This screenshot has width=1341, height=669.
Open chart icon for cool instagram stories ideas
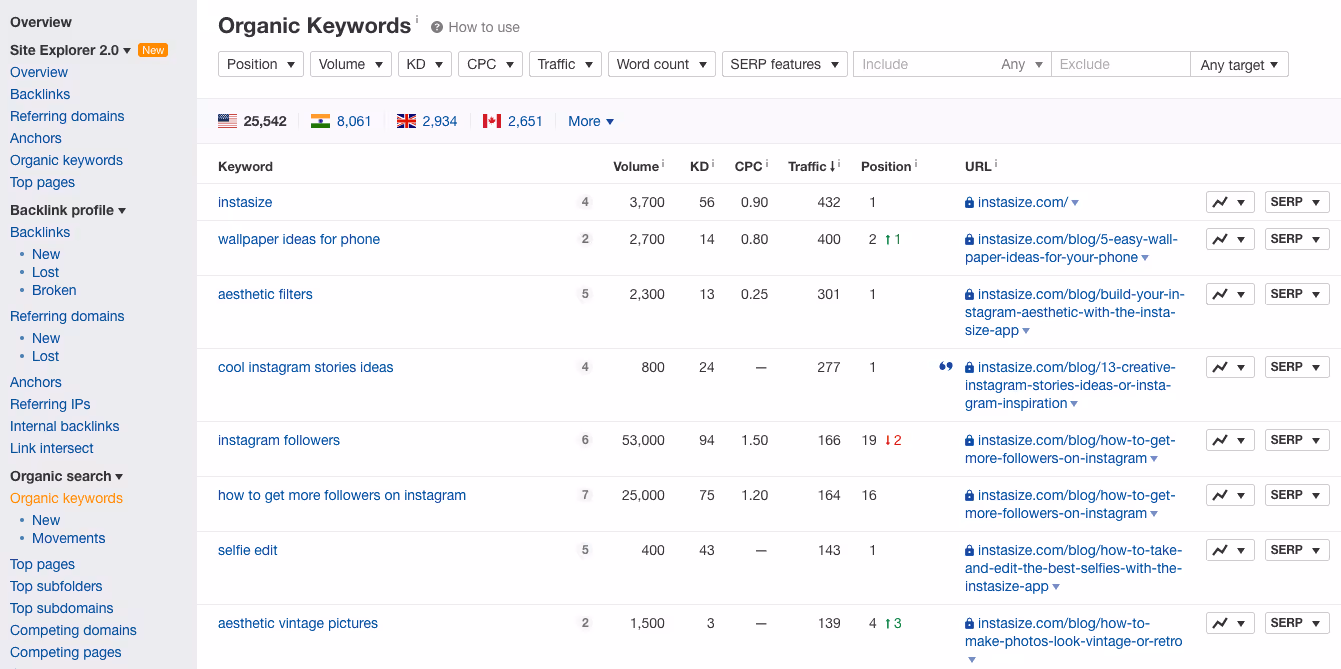(1230, 367)
